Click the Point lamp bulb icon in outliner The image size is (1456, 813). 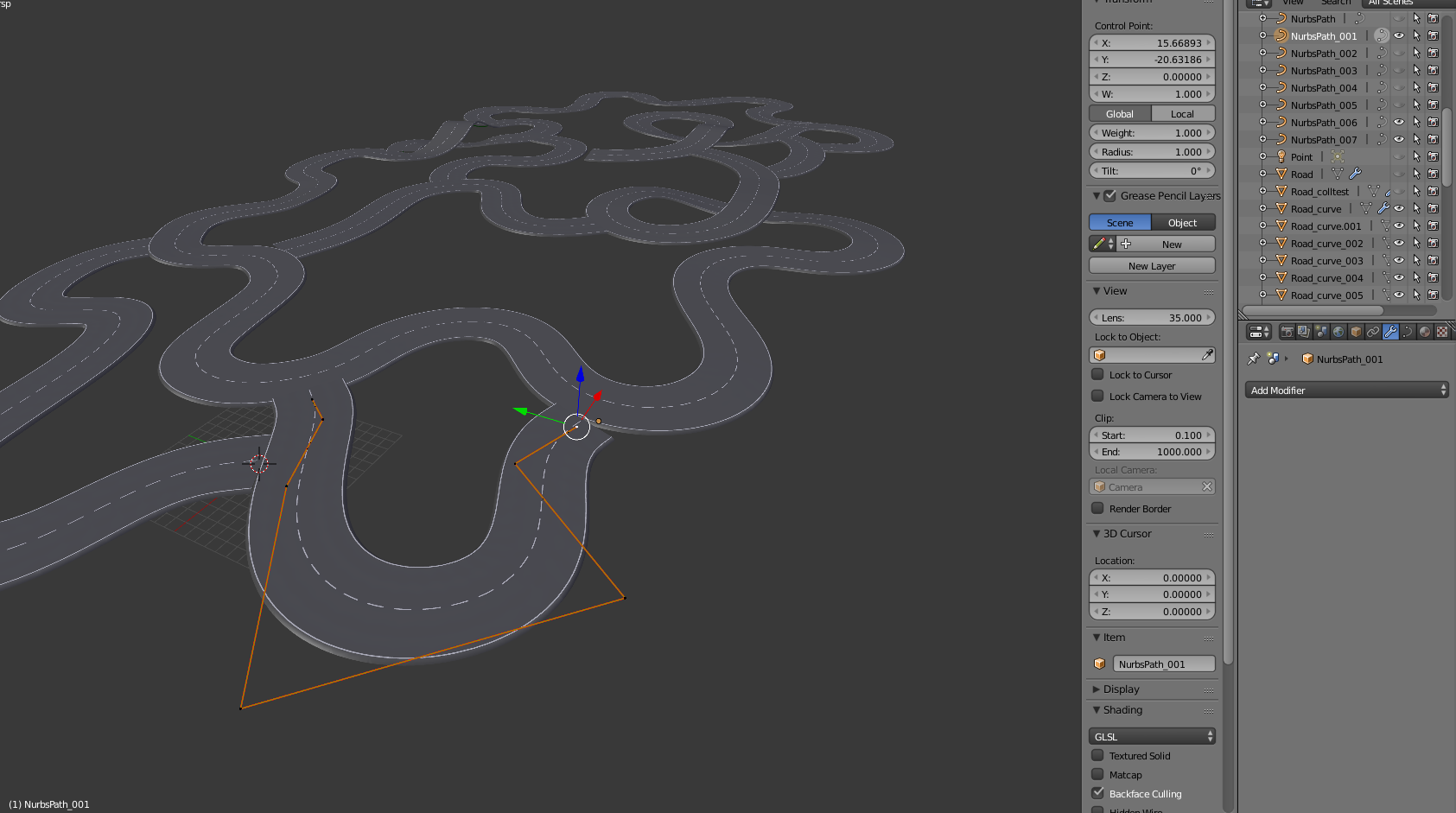tap(1281, 156)
